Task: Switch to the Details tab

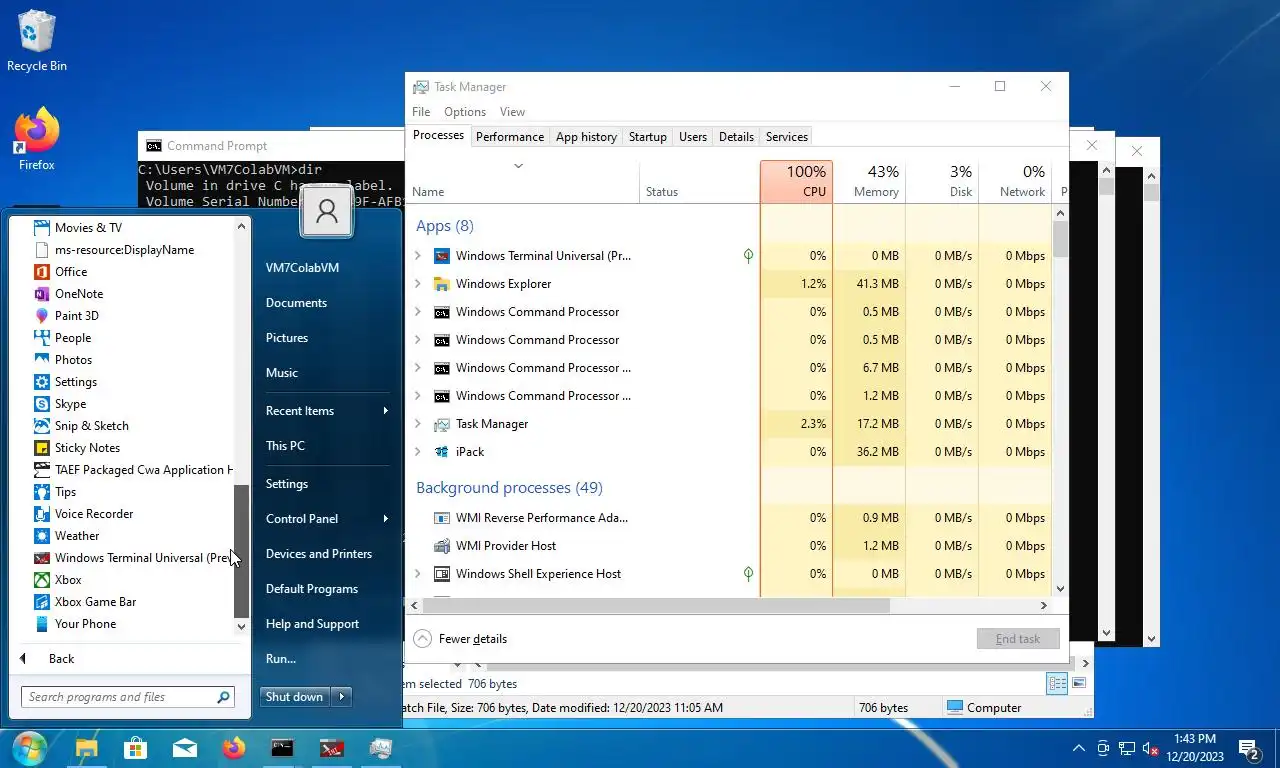Action: click(x=736, y=137)
